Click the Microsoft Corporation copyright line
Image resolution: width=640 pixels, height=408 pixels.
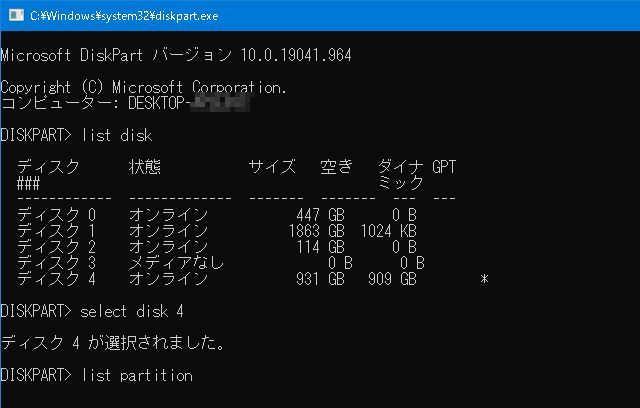pyautogui.click(x=143, y=87)
